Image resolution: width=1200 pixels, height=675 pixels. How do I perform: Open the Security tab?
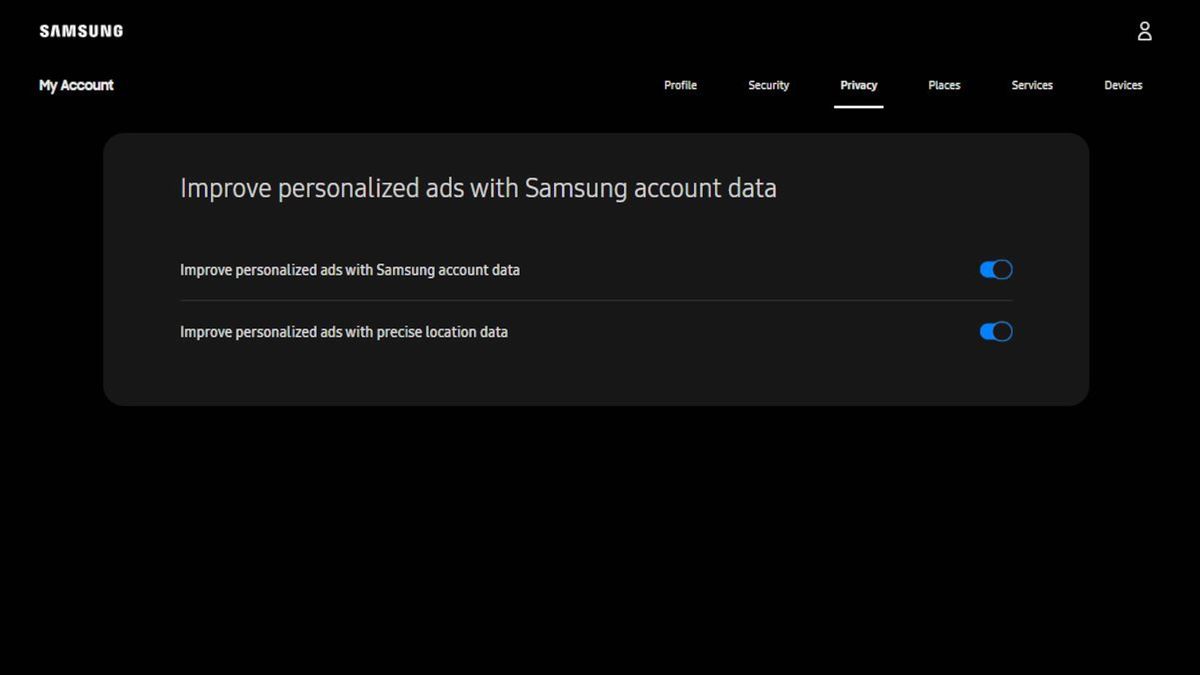pyautogui.click(x=768, y=85)
